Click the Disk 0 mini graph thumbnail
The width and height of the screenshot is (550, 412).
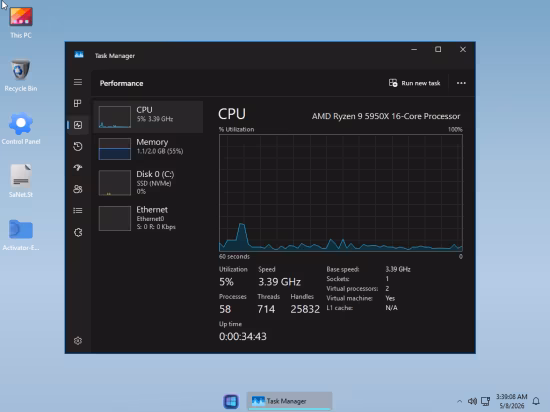(115, 183)
